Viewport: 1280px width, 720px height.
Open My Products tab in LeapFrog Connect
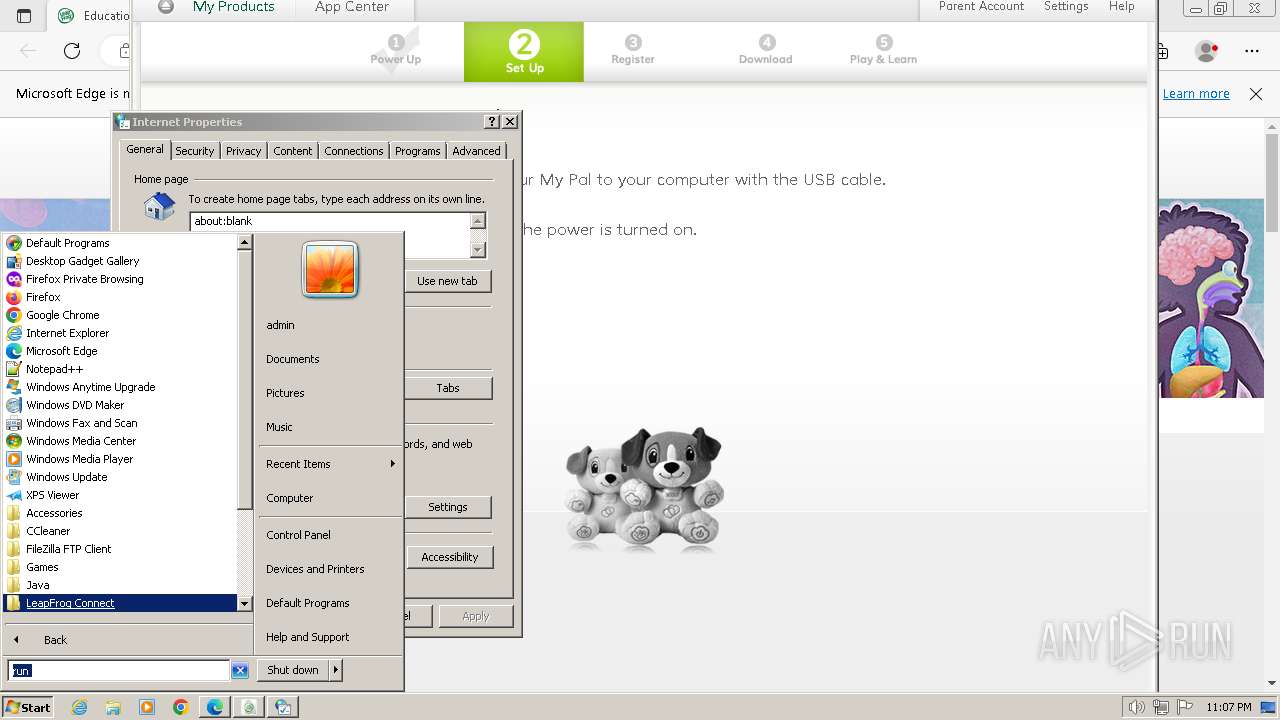click(233, 7)
